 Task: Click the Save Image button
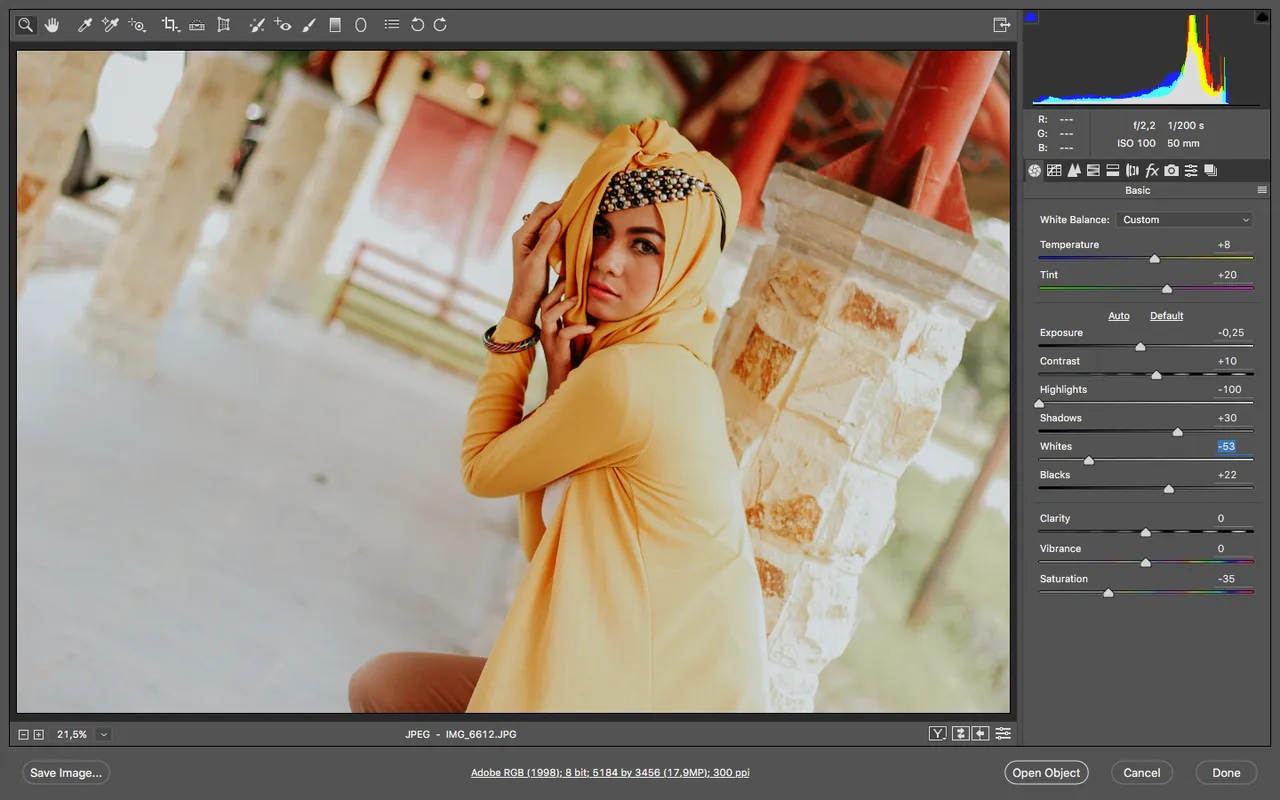66,773
